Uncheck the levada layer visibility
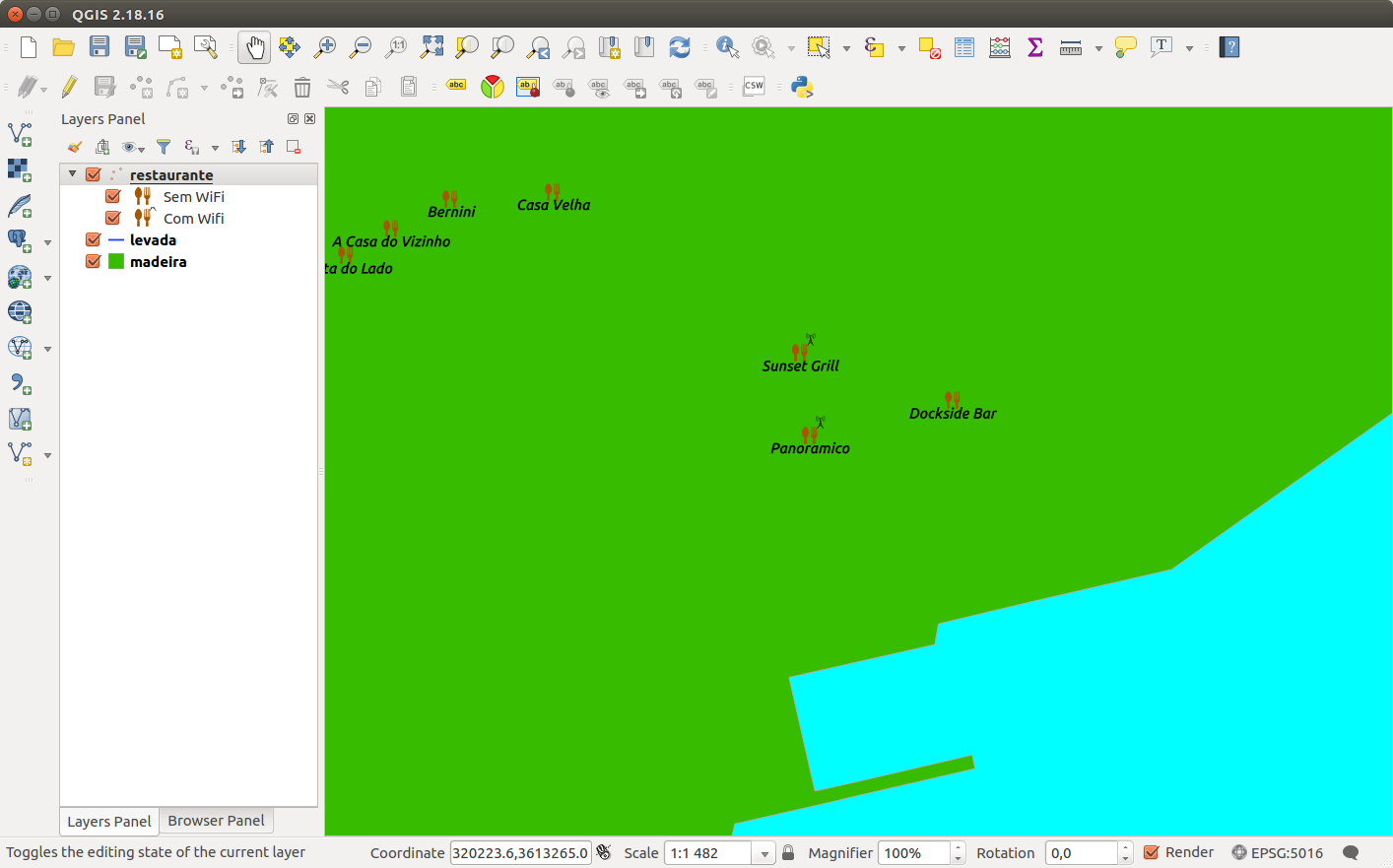Screen dimensions: 1393x868 [x=94, y=239]
